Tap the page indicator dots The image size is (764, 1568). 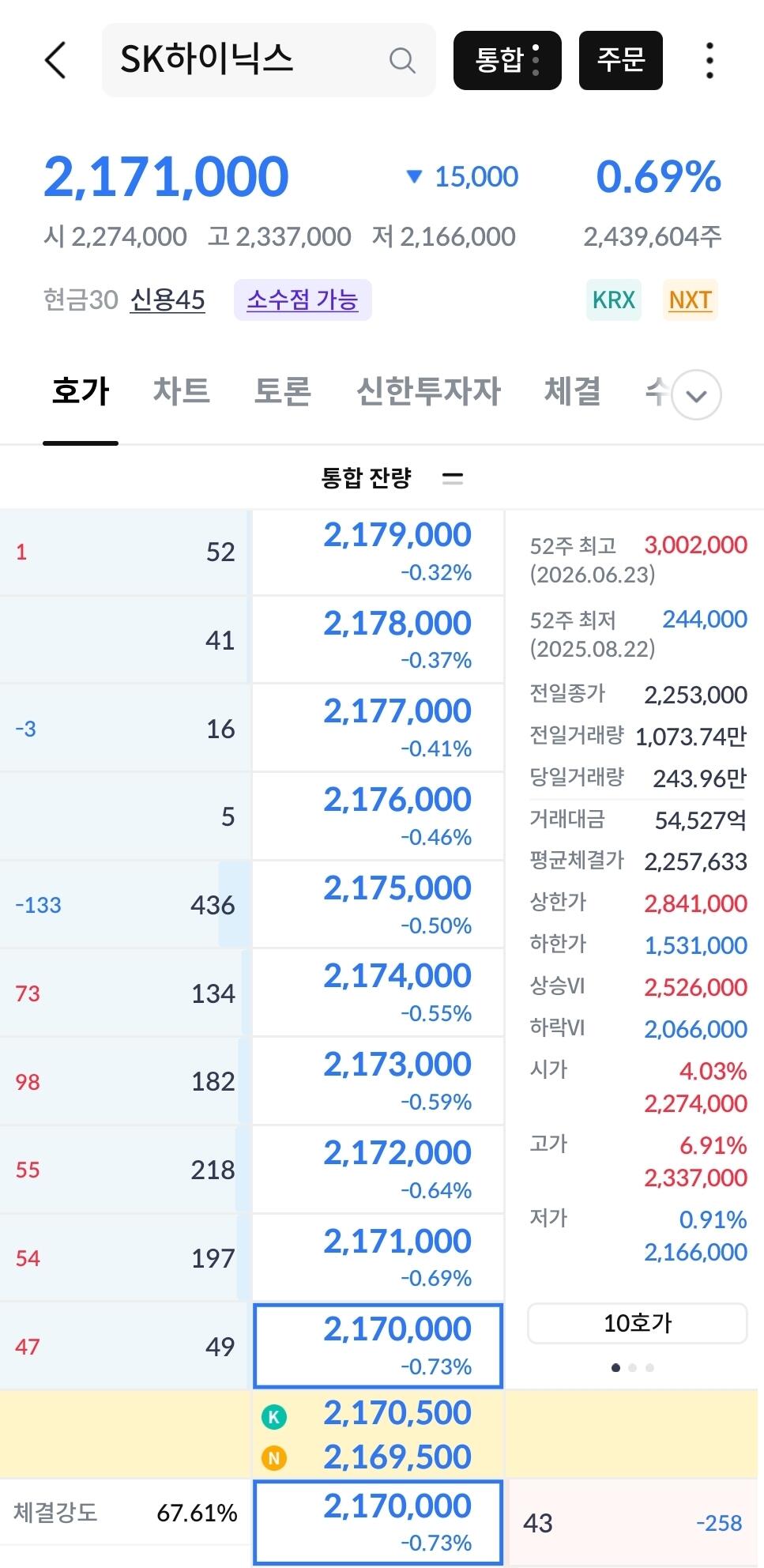click(633, 1368)
